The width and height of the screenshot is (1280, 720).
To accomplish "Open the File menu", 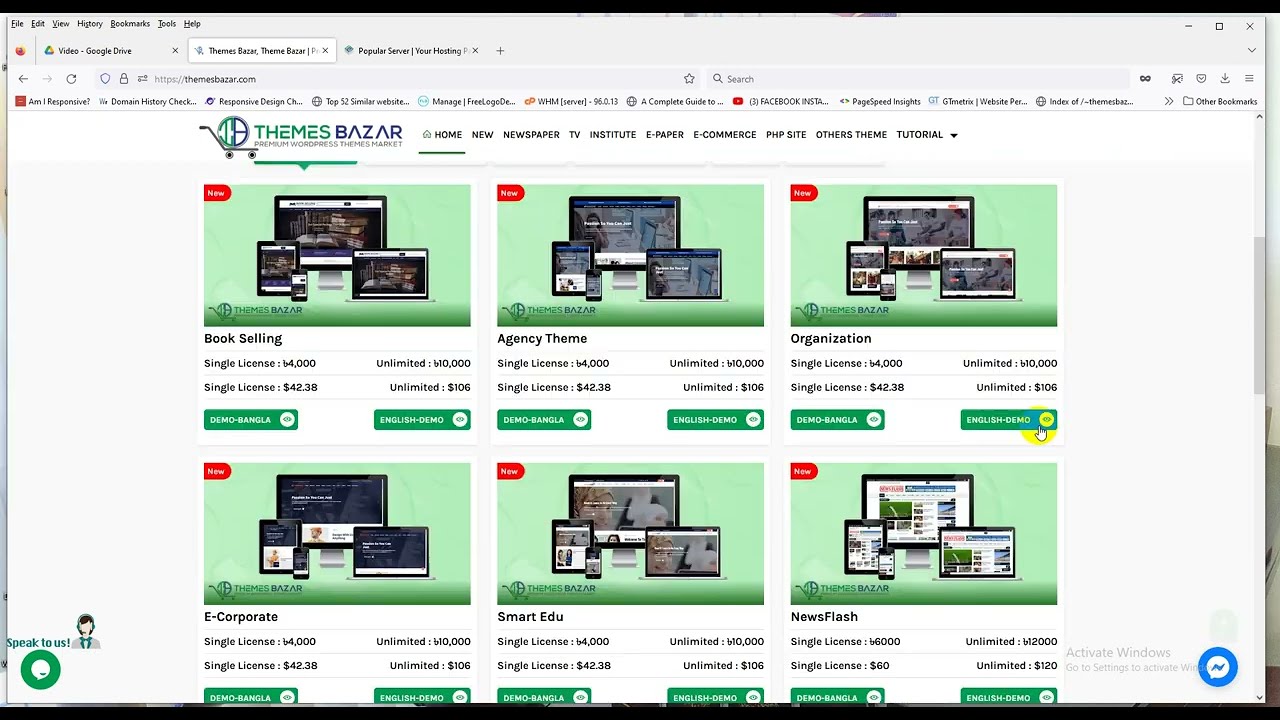I will 17,23.
